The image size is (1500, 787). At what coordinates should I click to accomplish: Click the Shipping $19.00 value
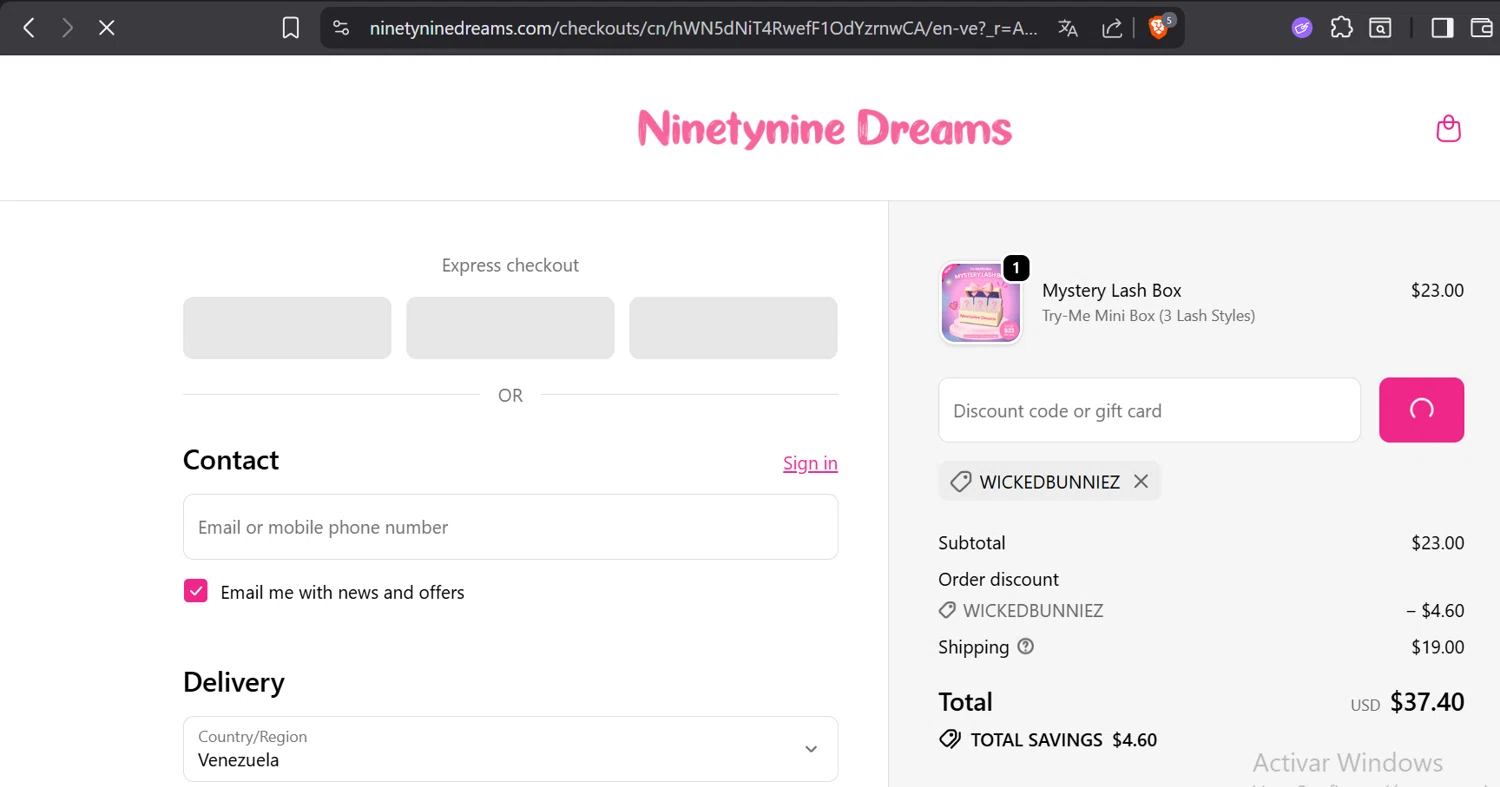click(1437, 647)
